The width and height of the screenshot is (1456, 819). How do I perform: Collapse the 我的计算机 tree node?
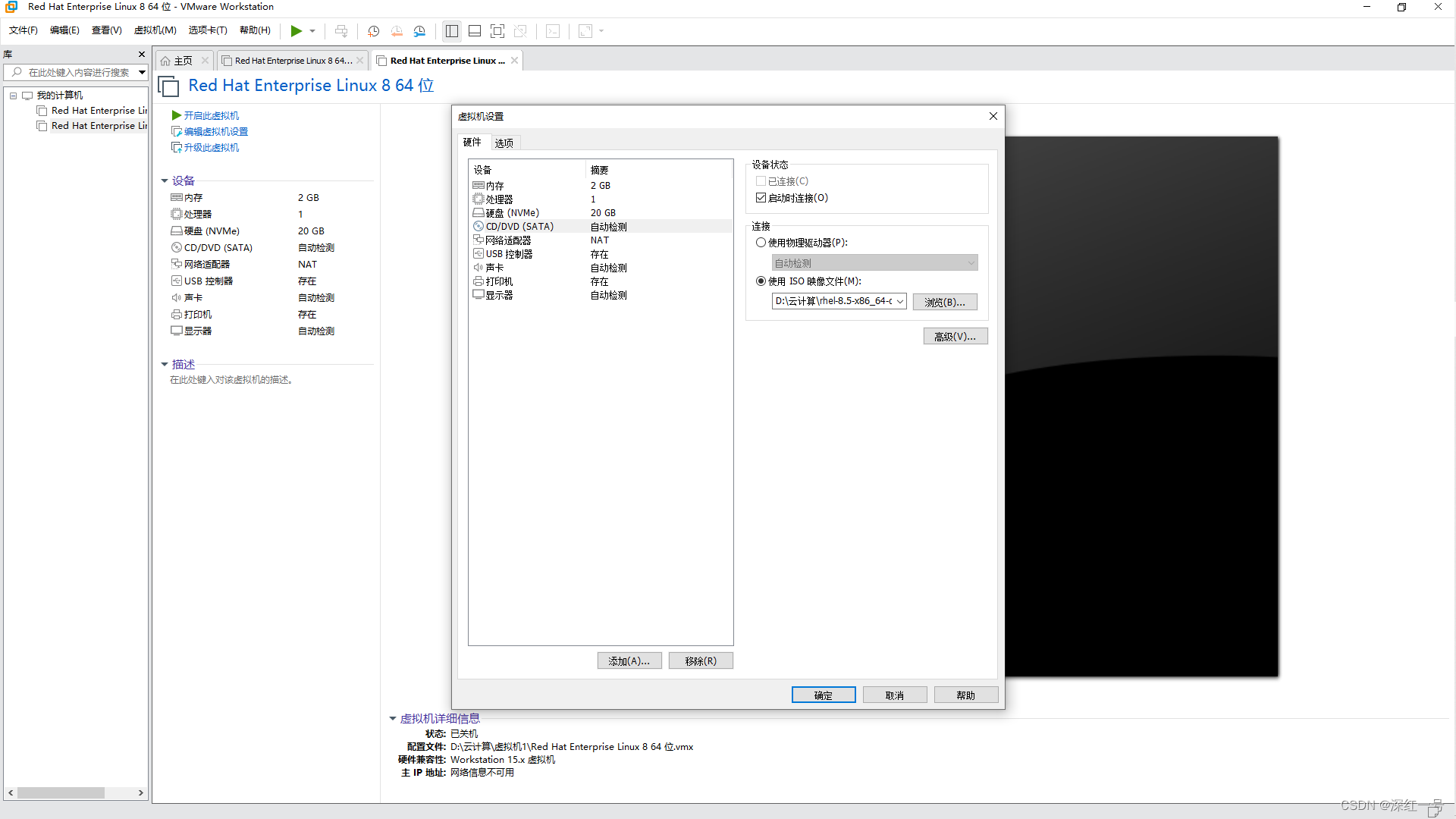(x=13, y=96)
